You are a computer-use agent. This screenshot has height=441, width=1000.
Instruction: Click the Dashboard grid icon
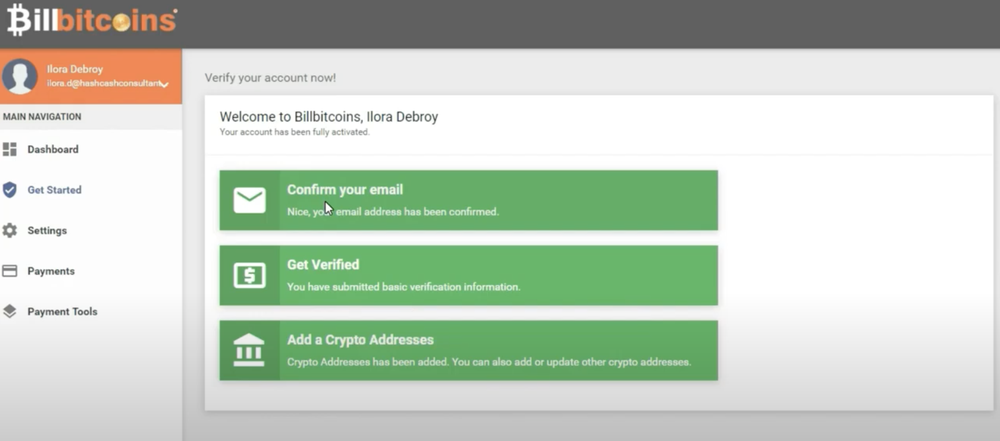pos(10,149)
